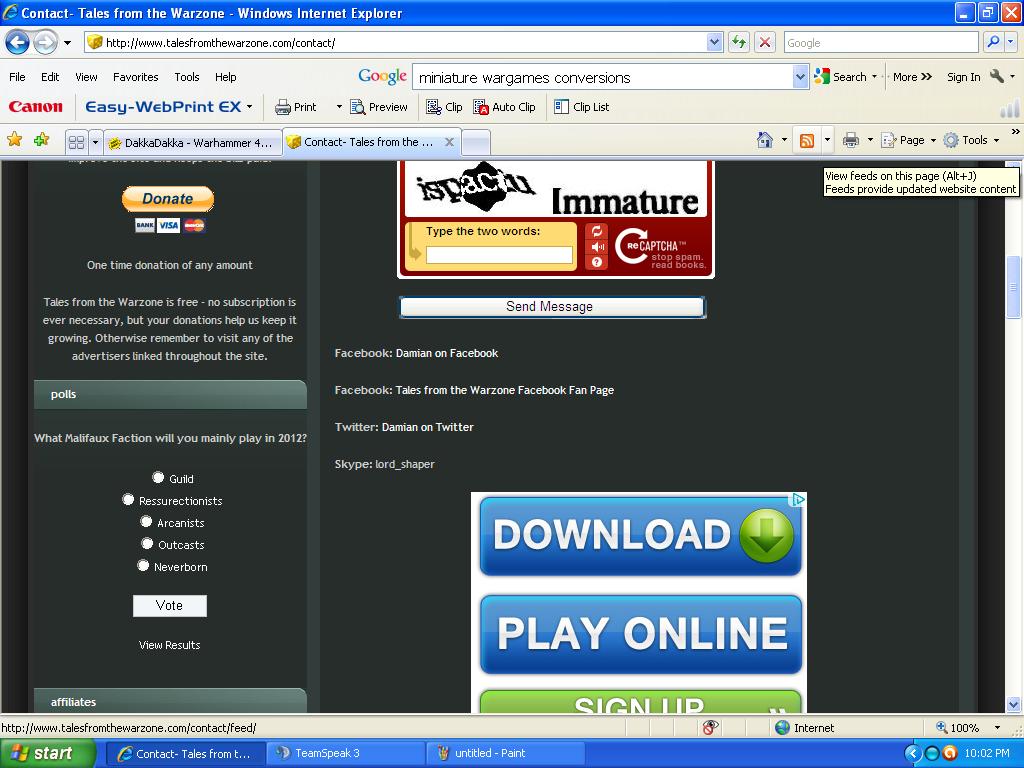
Task: Click the Stop loading X icon
Action: 765,42
